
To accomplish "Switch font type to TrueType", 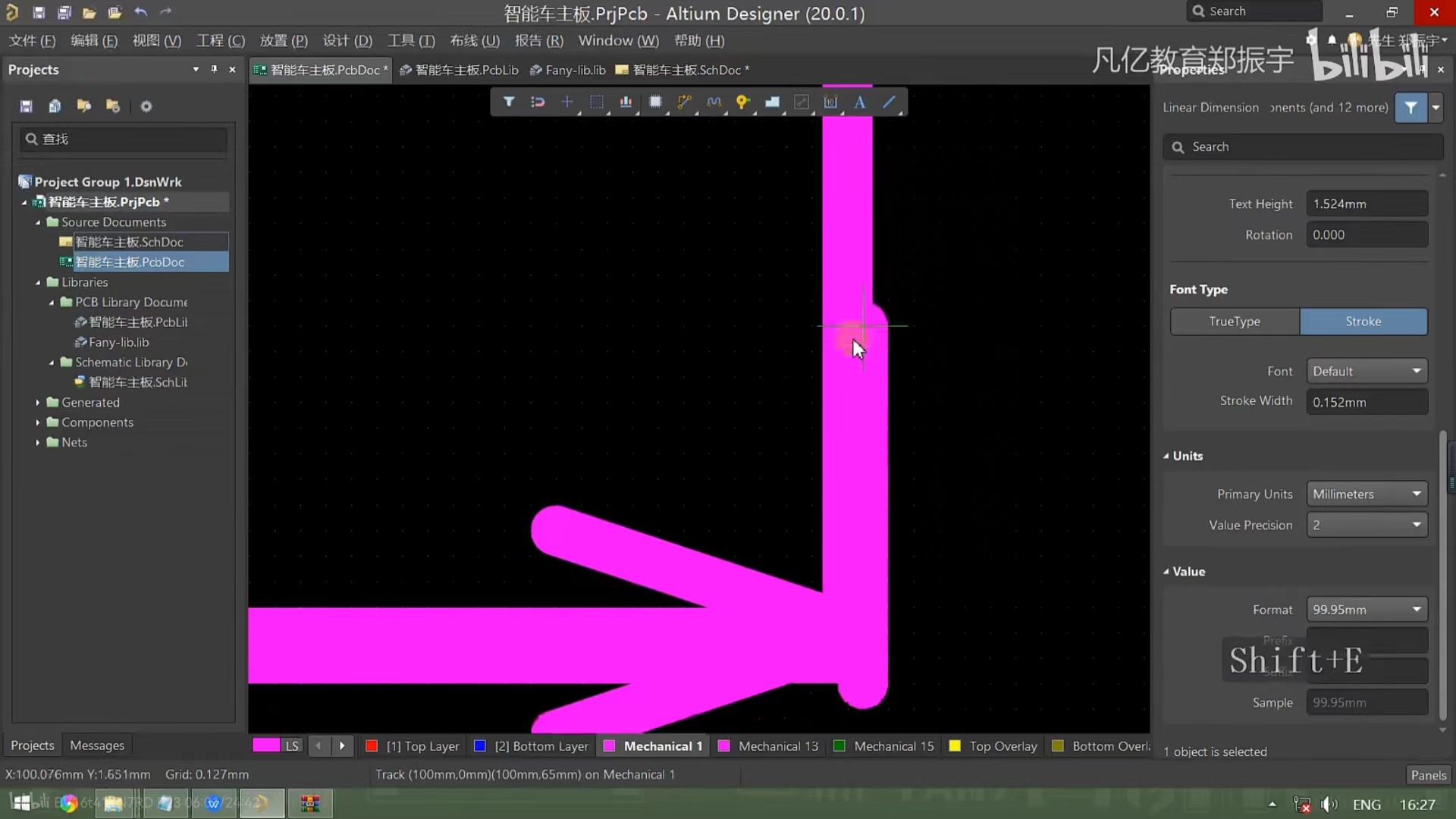I will coord(1234,322).
